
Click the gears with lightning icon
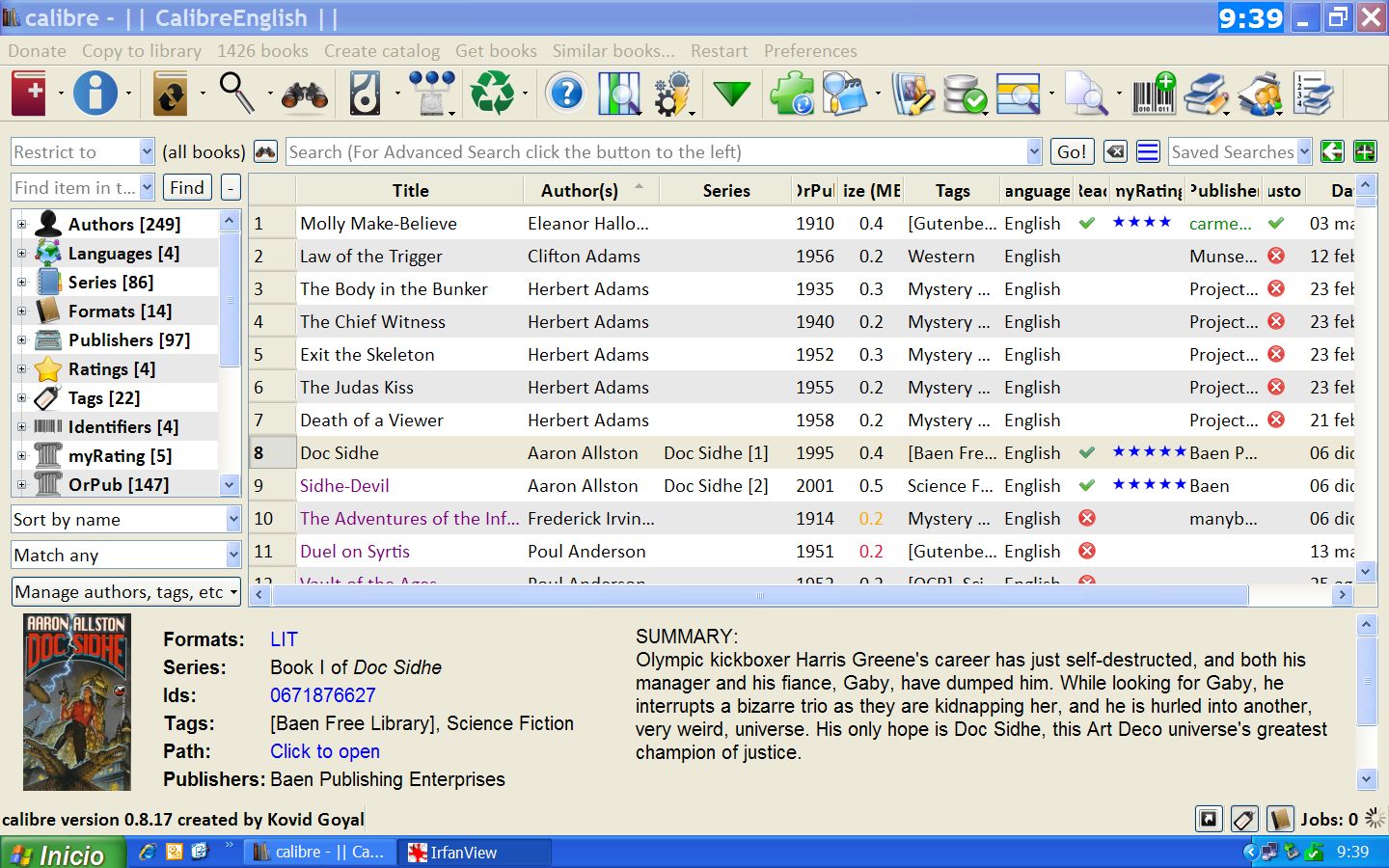coord(672,94)
